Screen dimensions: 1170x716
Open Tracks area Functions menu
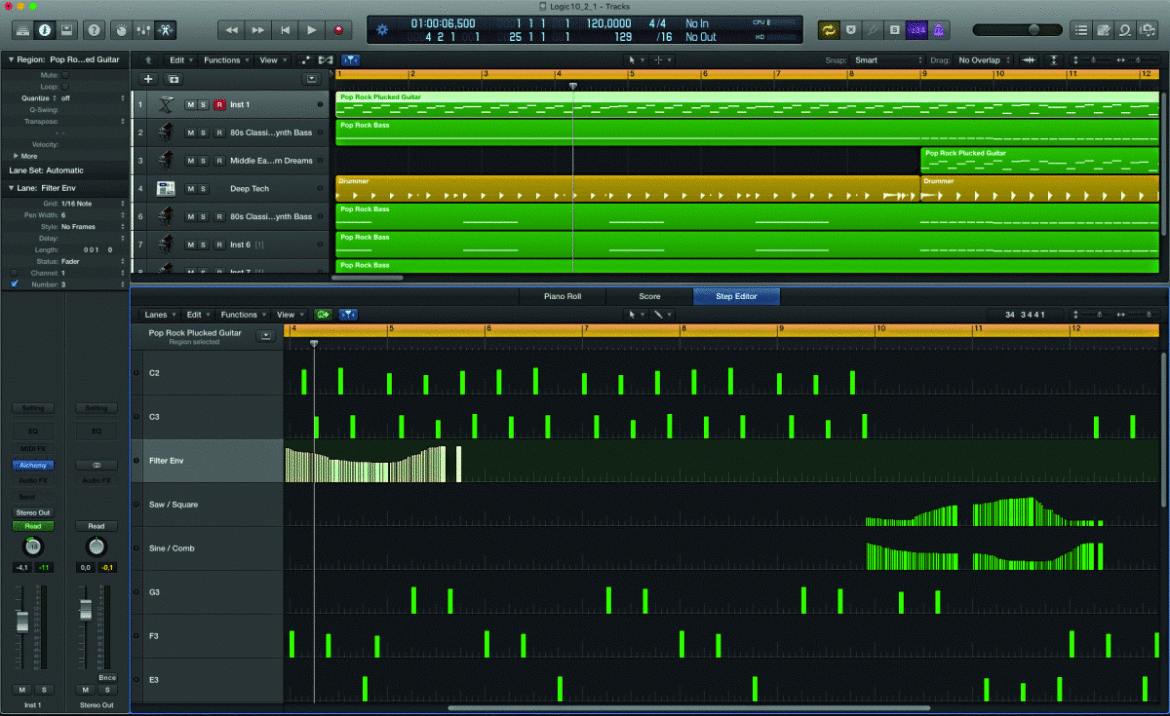(225, 60)
